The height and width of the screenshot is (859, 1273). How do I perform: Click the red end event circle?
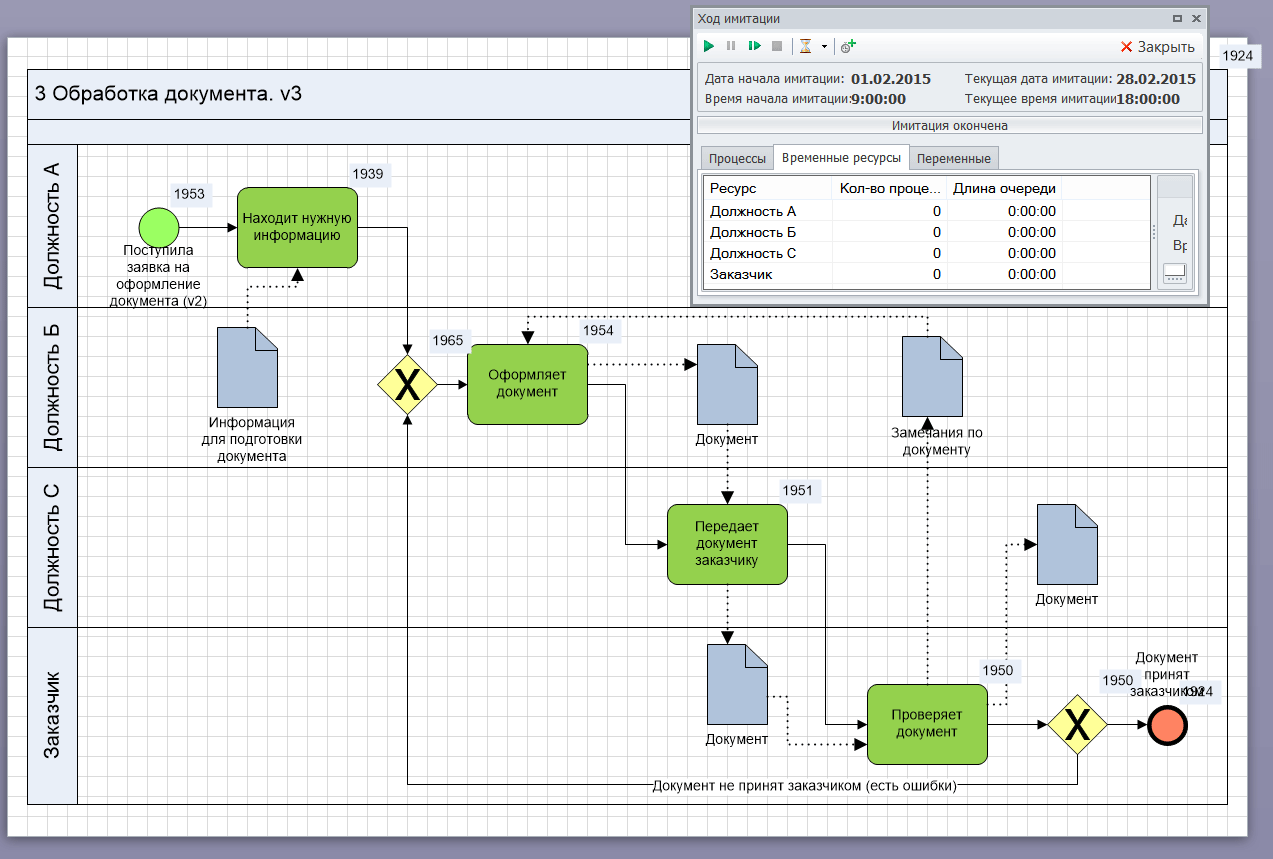pos(1165,724)
